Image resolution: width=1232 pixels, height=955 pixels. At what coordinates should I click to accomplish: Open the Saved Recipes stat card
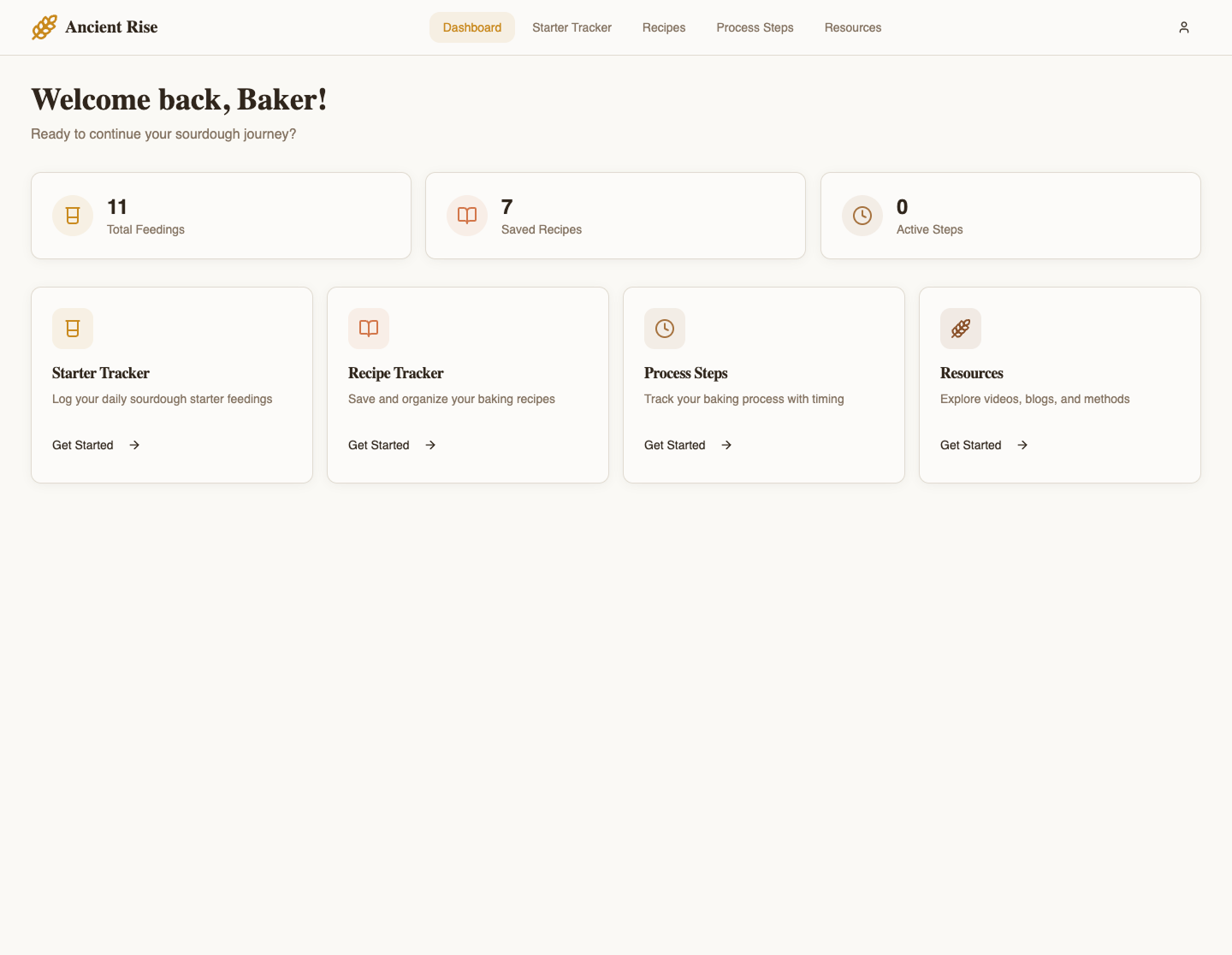tap(615, 216)
